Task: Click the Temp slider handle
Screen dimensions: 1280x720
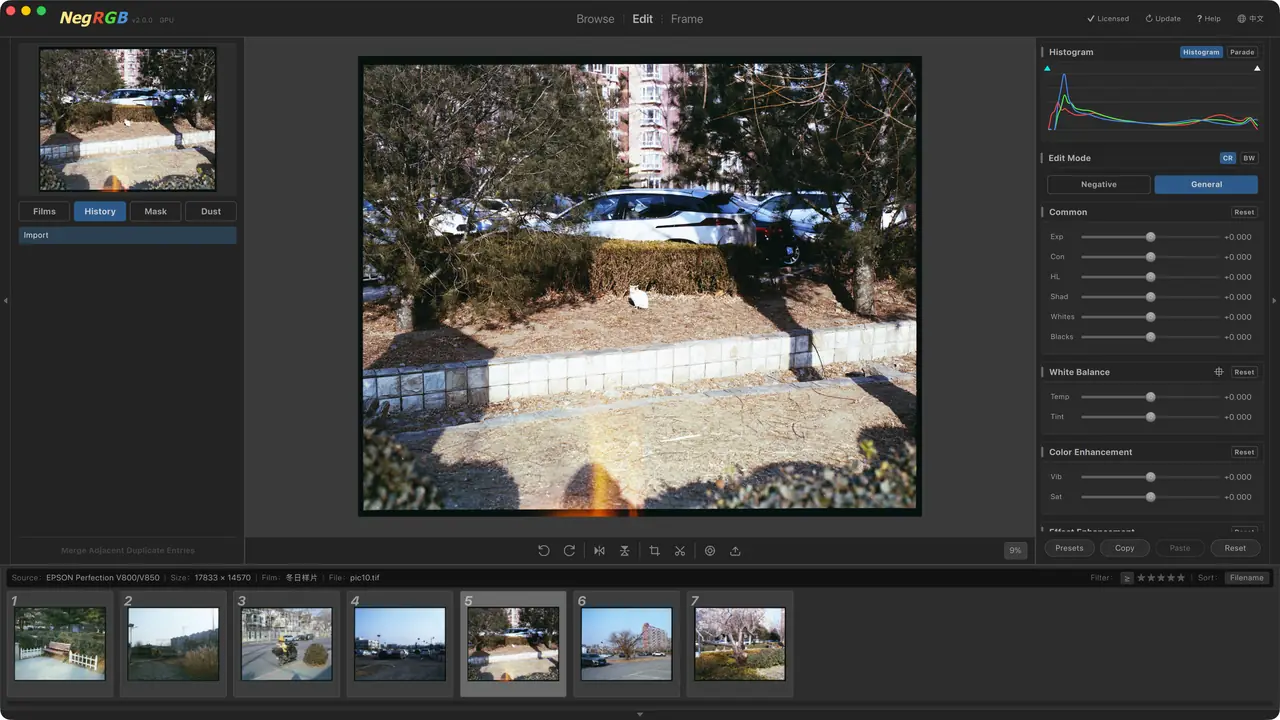Action: click(x=1150, y=397)
